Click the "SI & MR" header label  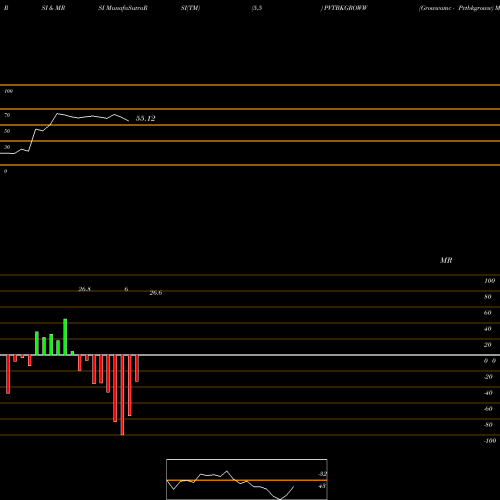point(53,8)
